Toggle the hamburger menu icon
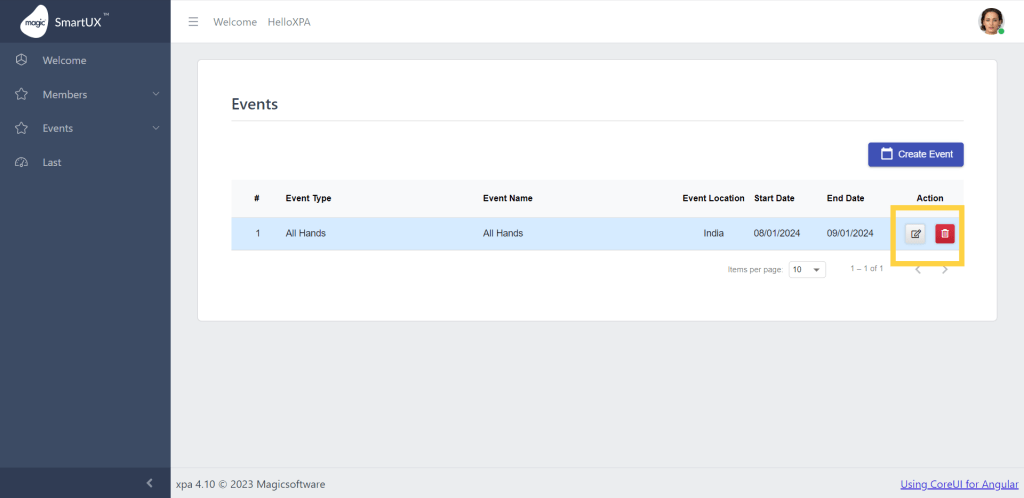The image size is (1024, 498). pos(193,22)
